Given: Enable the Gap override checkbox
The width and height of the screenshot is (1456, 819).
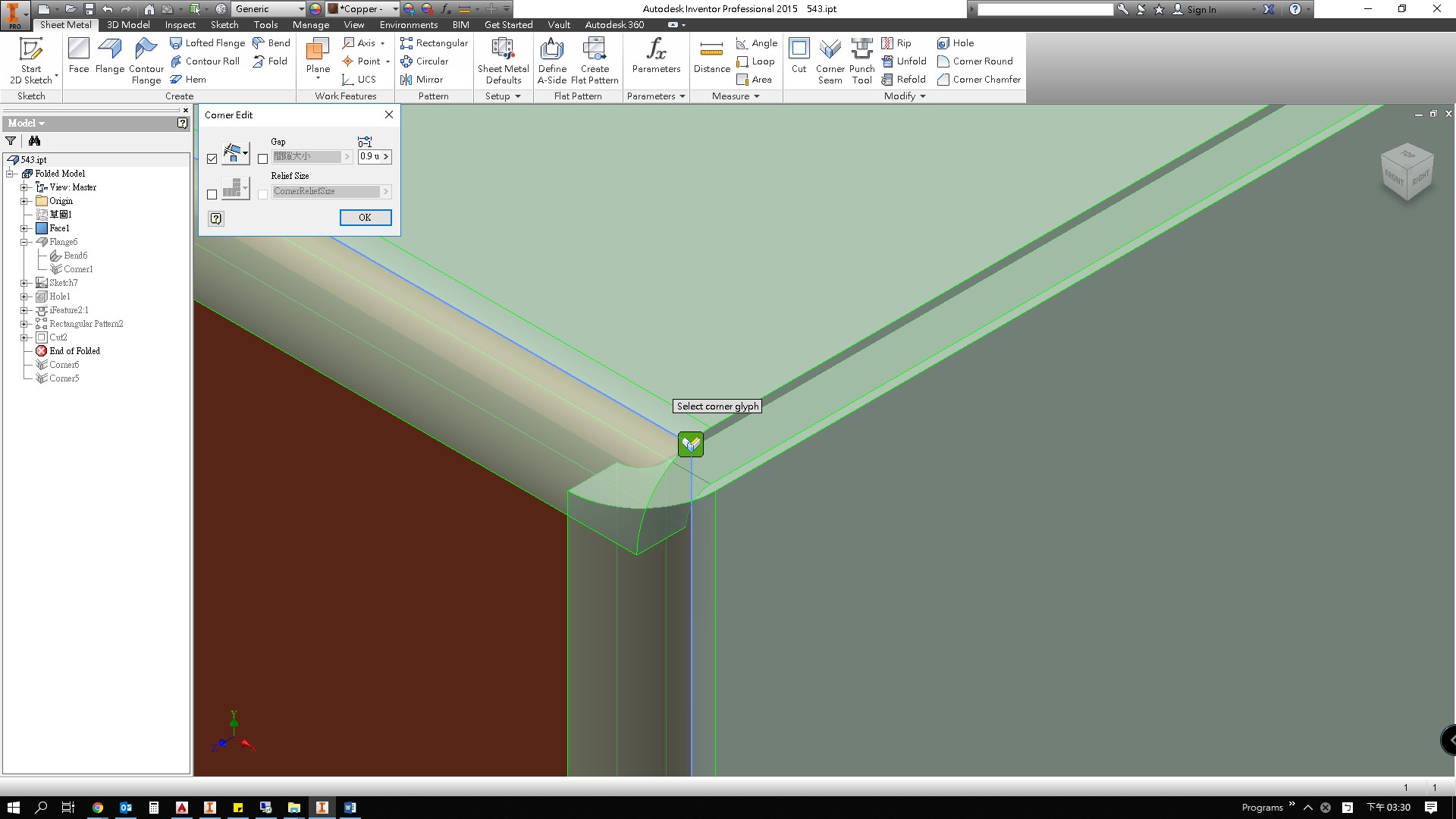Looking at the screenshot, I should 262,158.
